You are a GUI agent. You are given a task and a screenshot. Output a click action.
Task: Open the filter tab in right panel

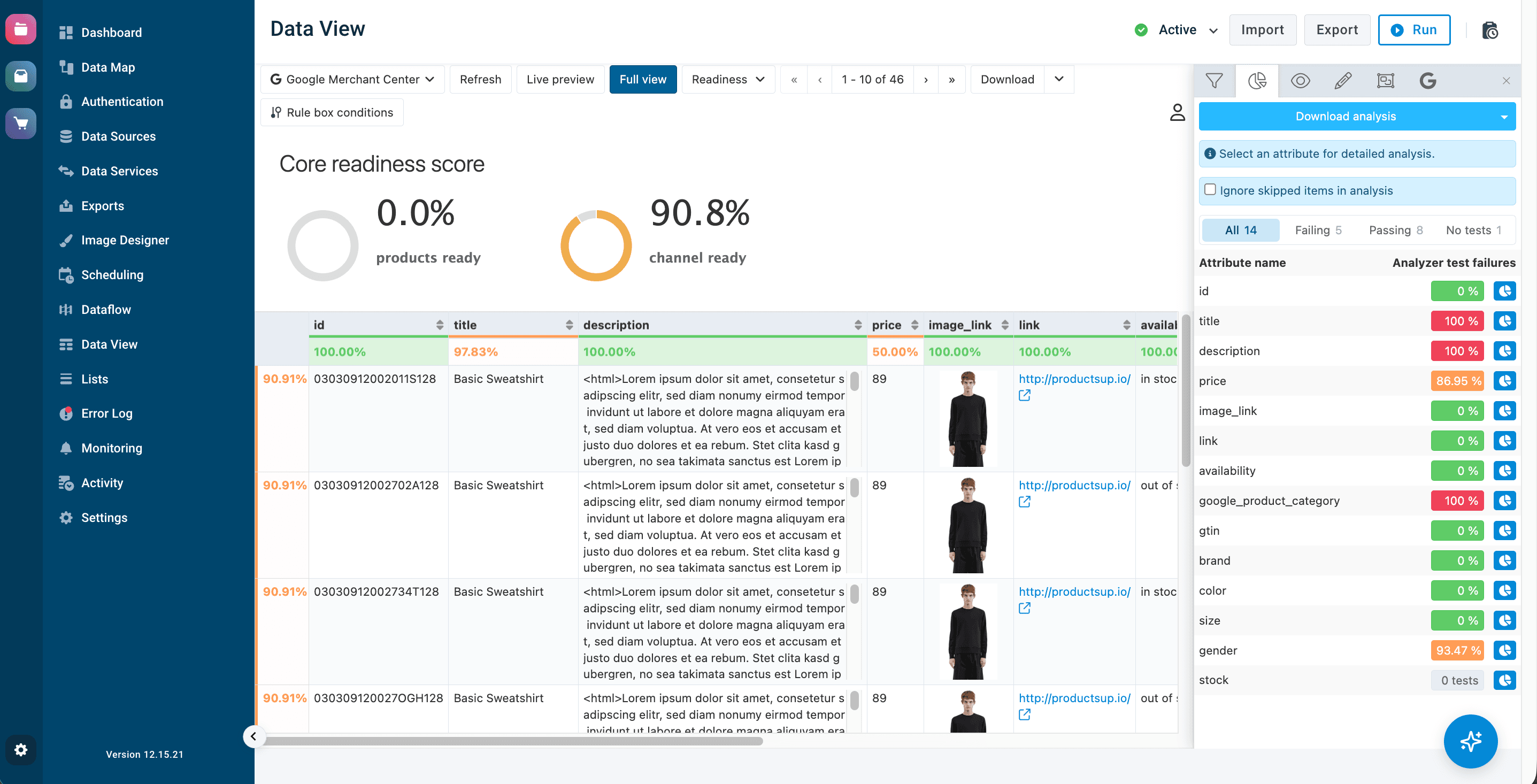[1214, 81]
